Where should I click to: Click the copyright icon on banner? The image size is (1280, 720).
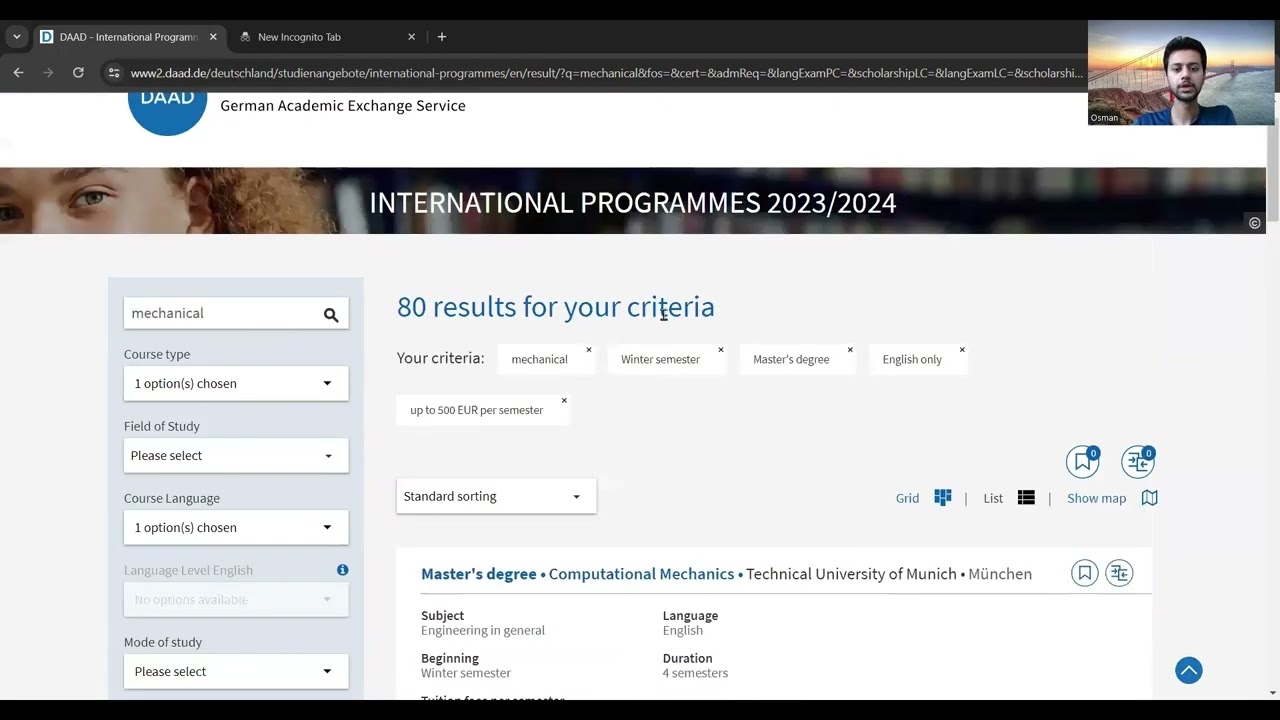[x=1255, y=223]
